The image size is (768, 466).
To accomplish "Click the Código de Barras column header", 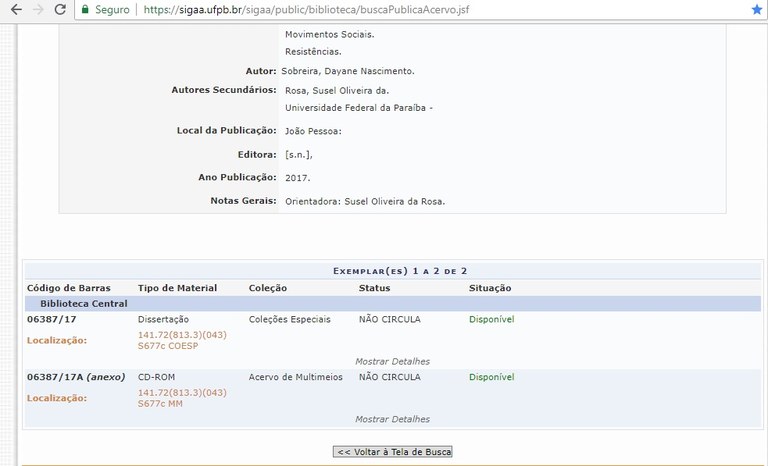I will pyautogui.click(x=69, y=288).
